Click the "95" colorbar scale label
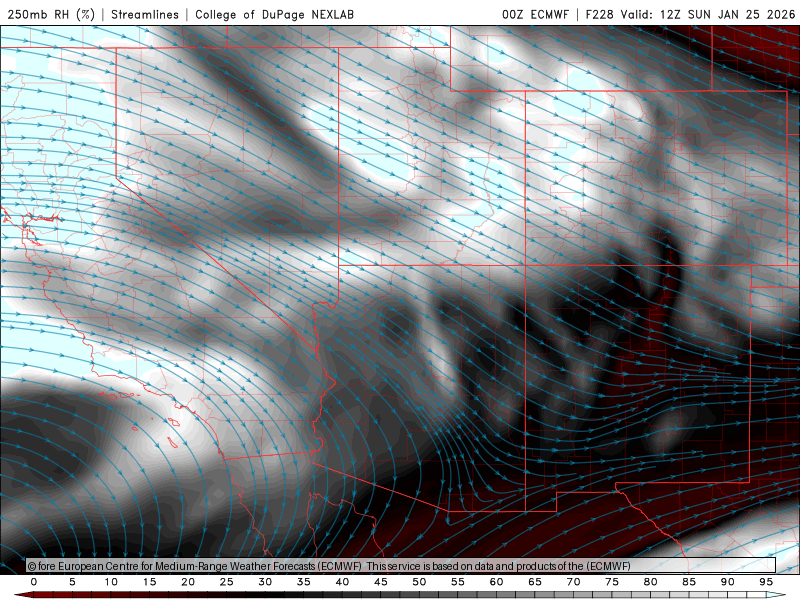Image resolution: width=800 pixels, height=600 pixels. point(766,582)
